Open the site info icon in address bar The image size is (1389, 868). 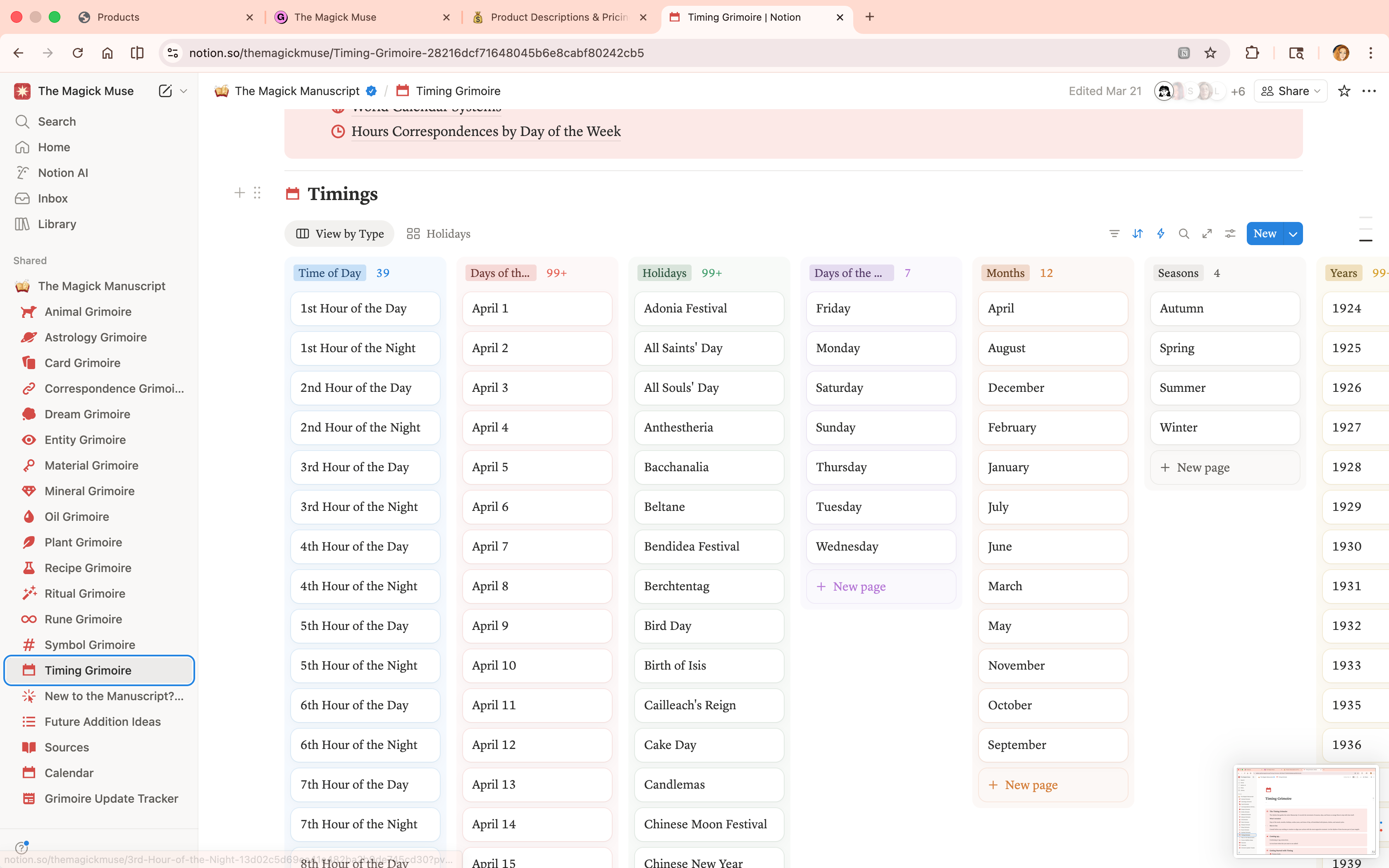pos(173,53)
